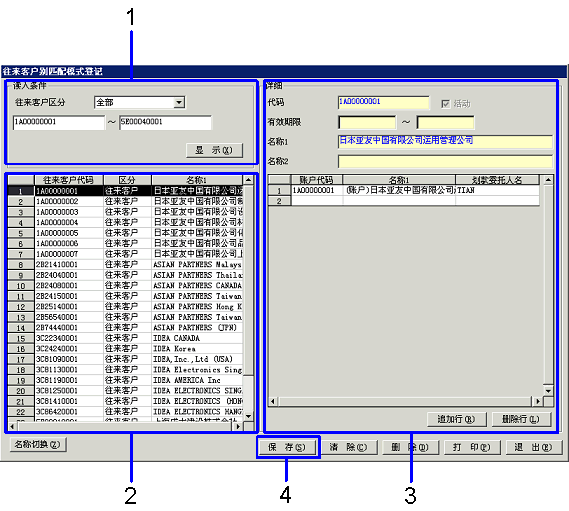Click the 打印(P) button

472,447
